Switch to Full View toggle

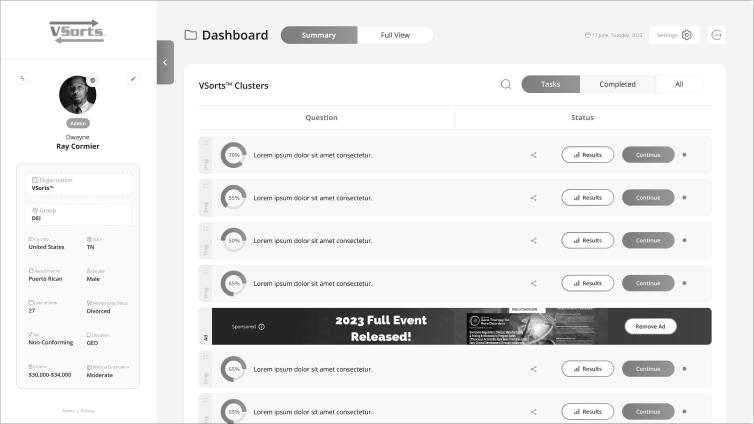(x=395, y=35)
